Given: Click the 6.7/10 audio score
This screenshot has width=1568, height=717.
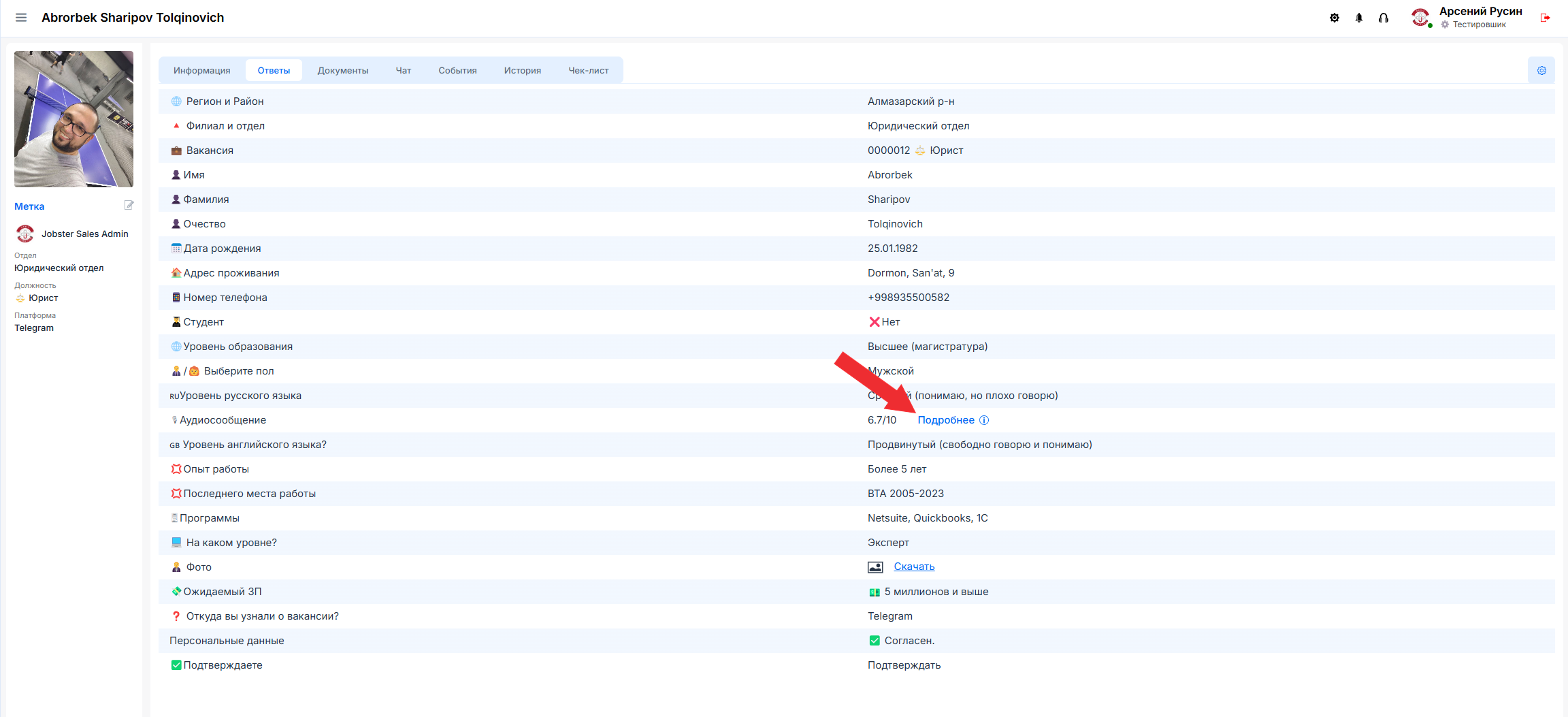Looking at the screenshot, I should click(882, 420).
